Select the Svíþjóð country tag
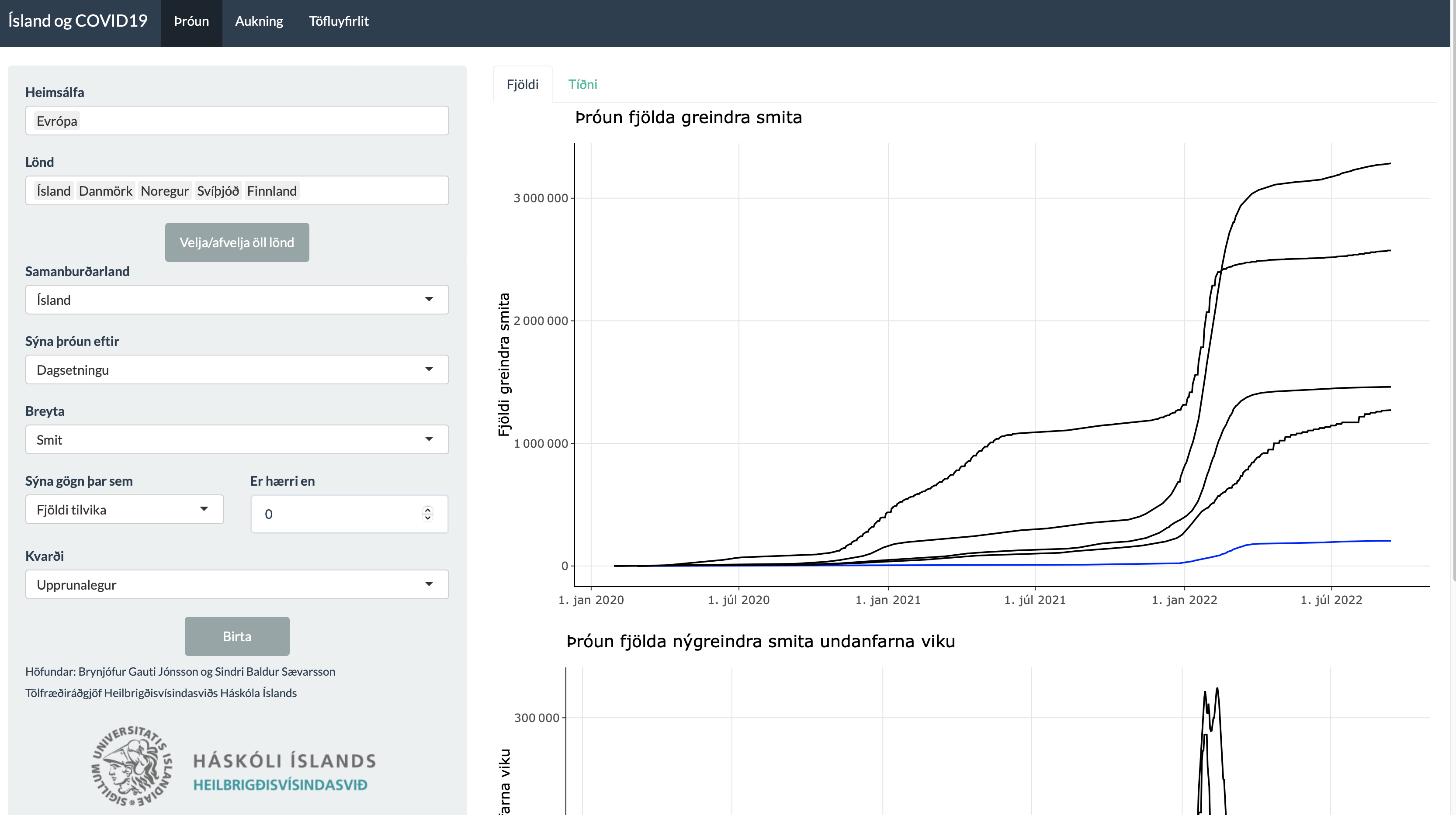Image resolution: width=1456 pixels, height=815 pixels. tap(218, 191)
